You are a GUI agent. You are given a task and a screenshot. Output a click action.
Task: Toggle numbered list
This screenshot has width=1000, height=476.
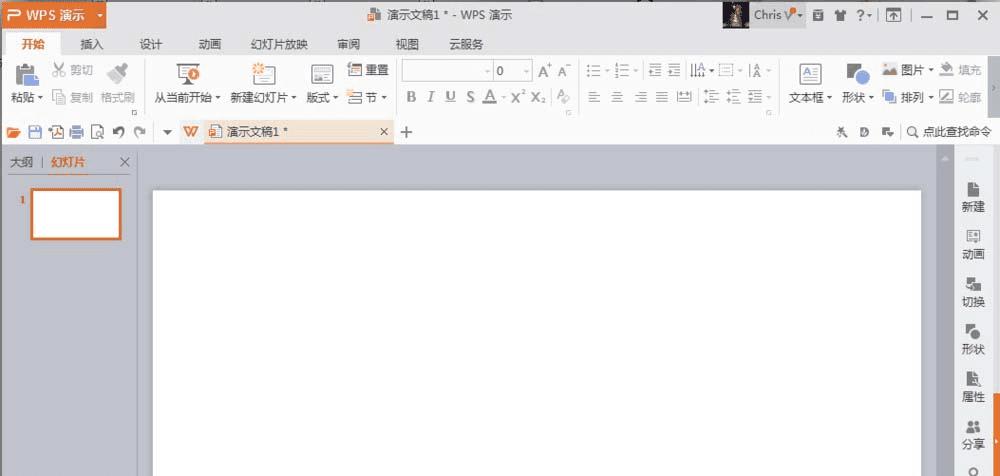[x=622, y=70]
